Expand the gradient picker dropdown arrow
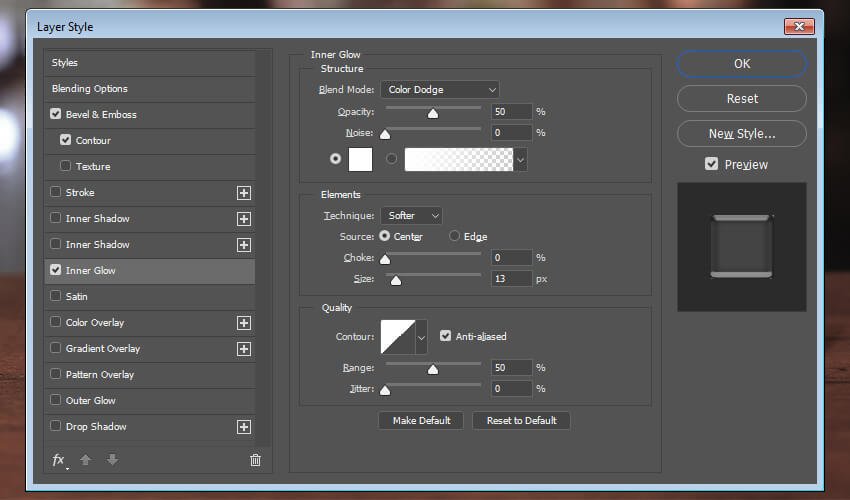This screenshot has width=850, height=500. click(x=520, y=160)
